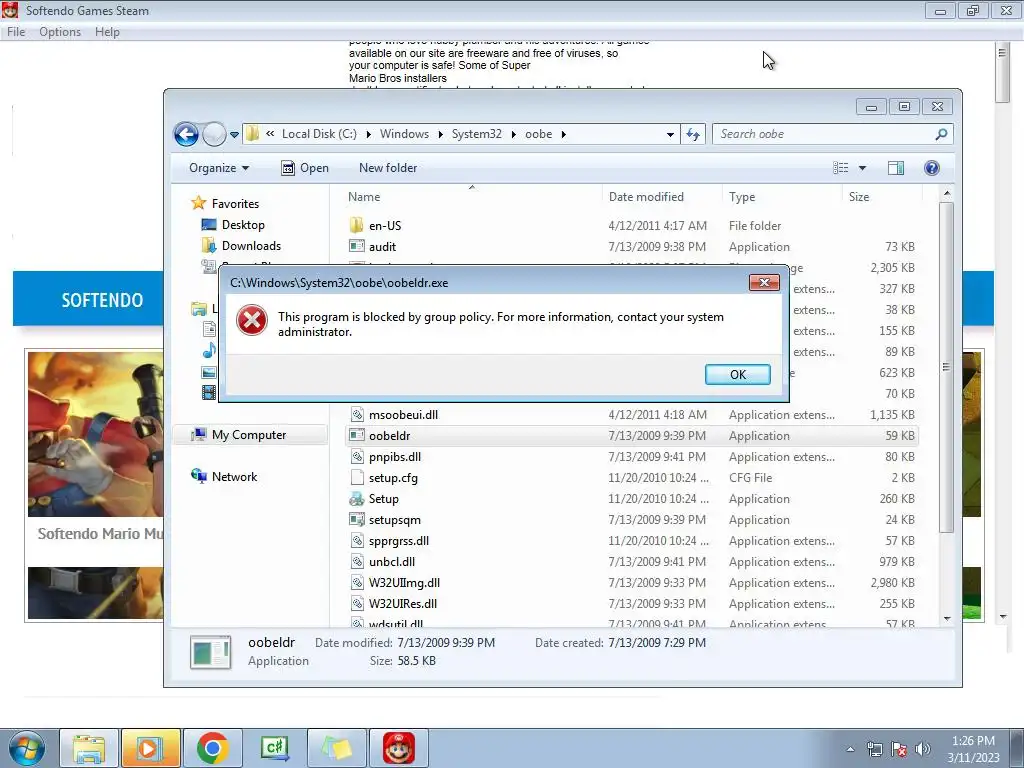
Task: Select My Computer in navigation pane
Action: [249, 435]
